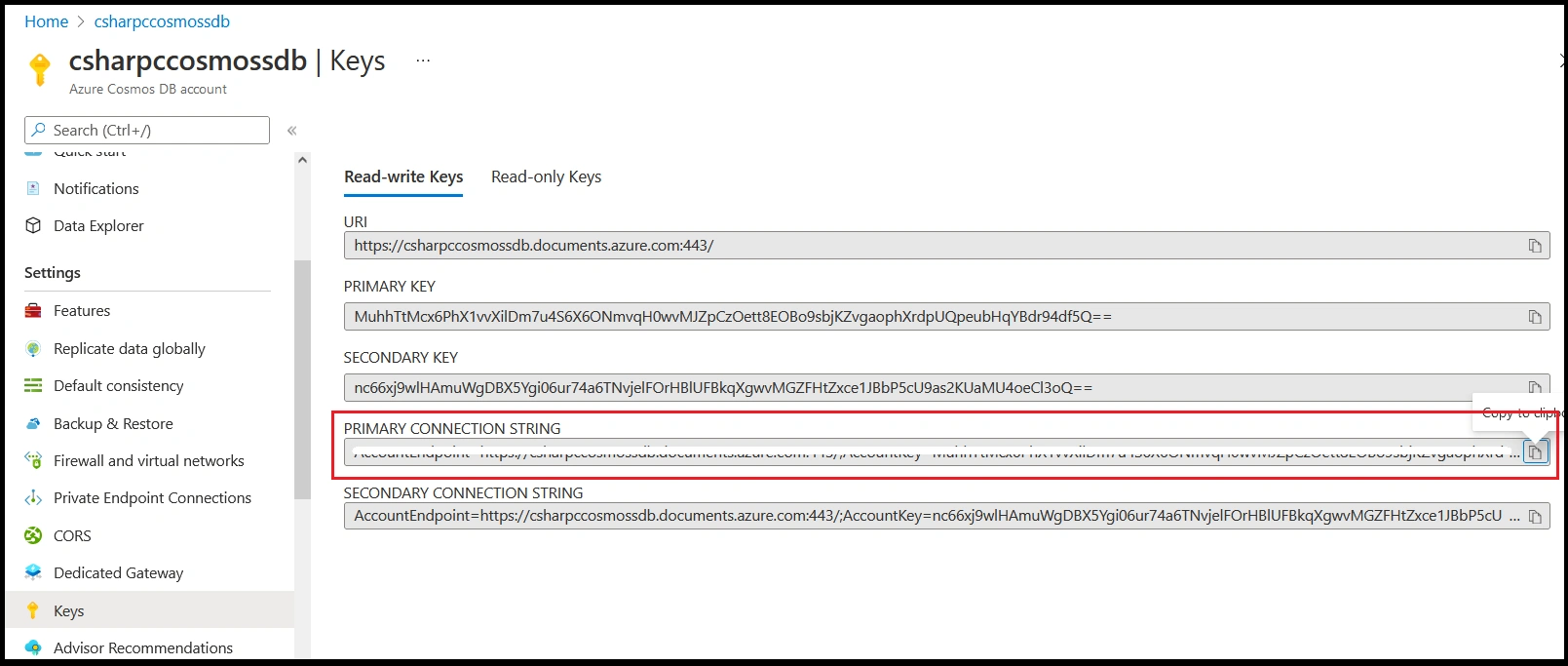Copy the SECONDARY CONNECTION STRING to clipboard

click(x=1535, y=517)
